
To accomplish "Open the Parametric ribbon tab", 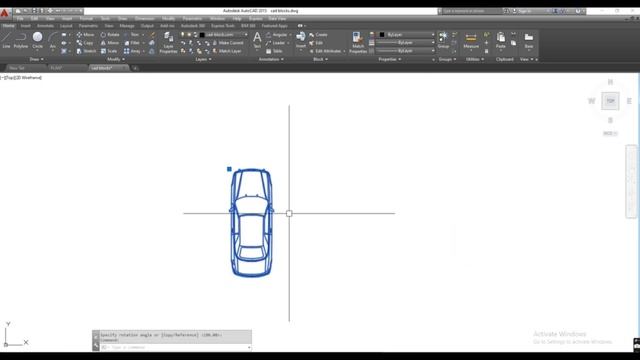I will [x=88, y=26].
